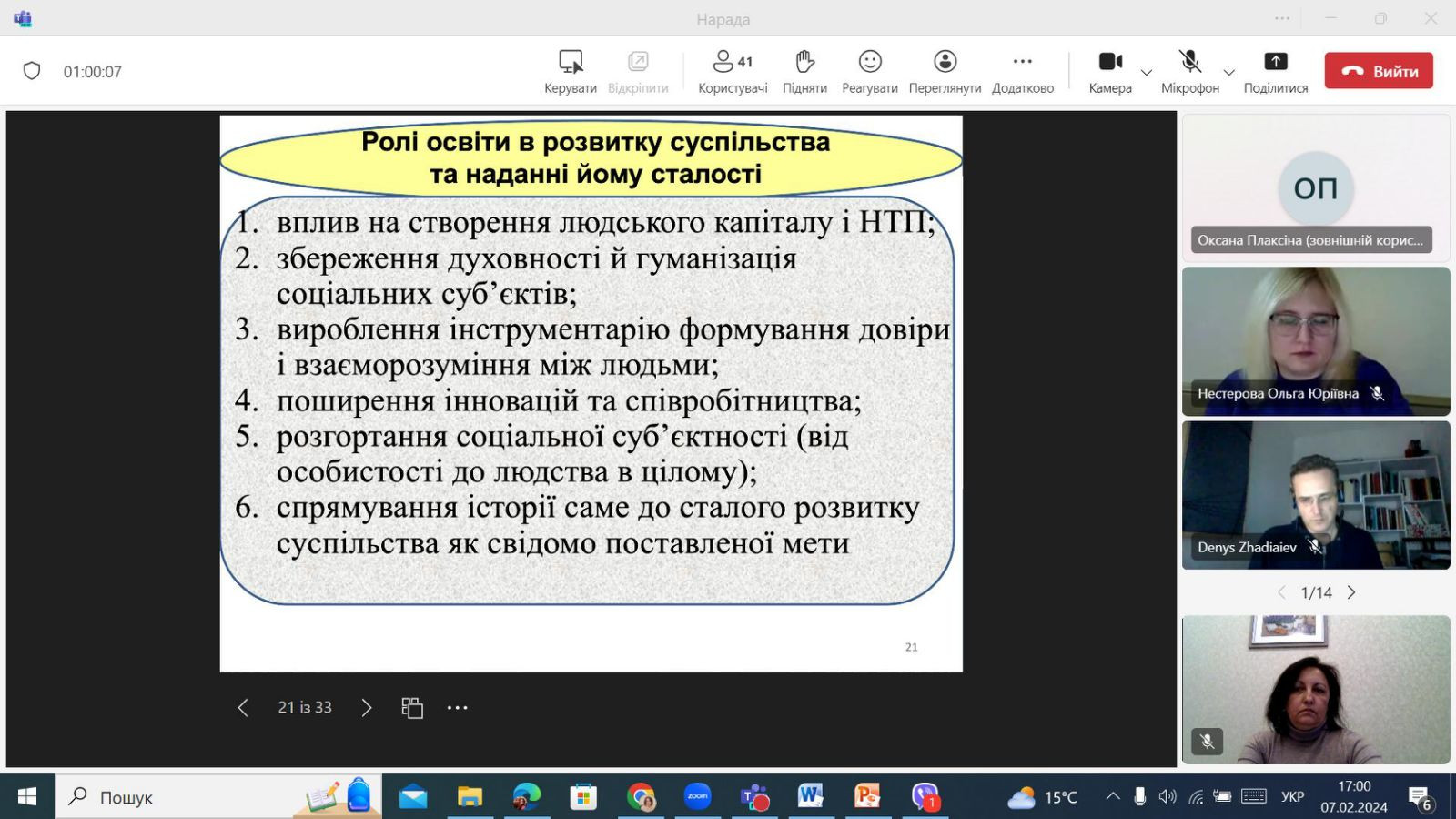Toggle the Мікрофон mute state
1456x819 pixels.
pos(1189,62)
